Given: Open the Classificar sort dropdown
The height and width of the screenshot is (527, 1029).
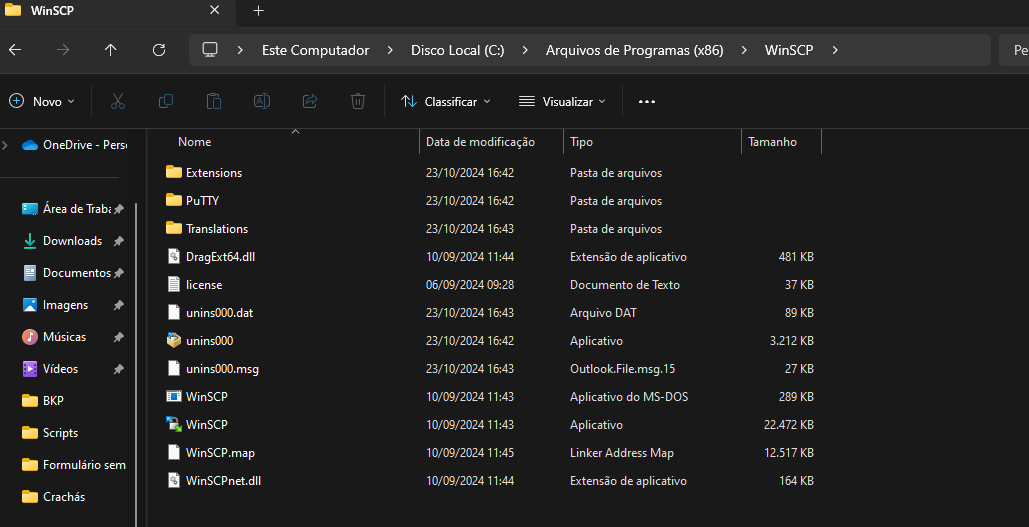Looking at the screenshot, I should [x=445, y=101].
